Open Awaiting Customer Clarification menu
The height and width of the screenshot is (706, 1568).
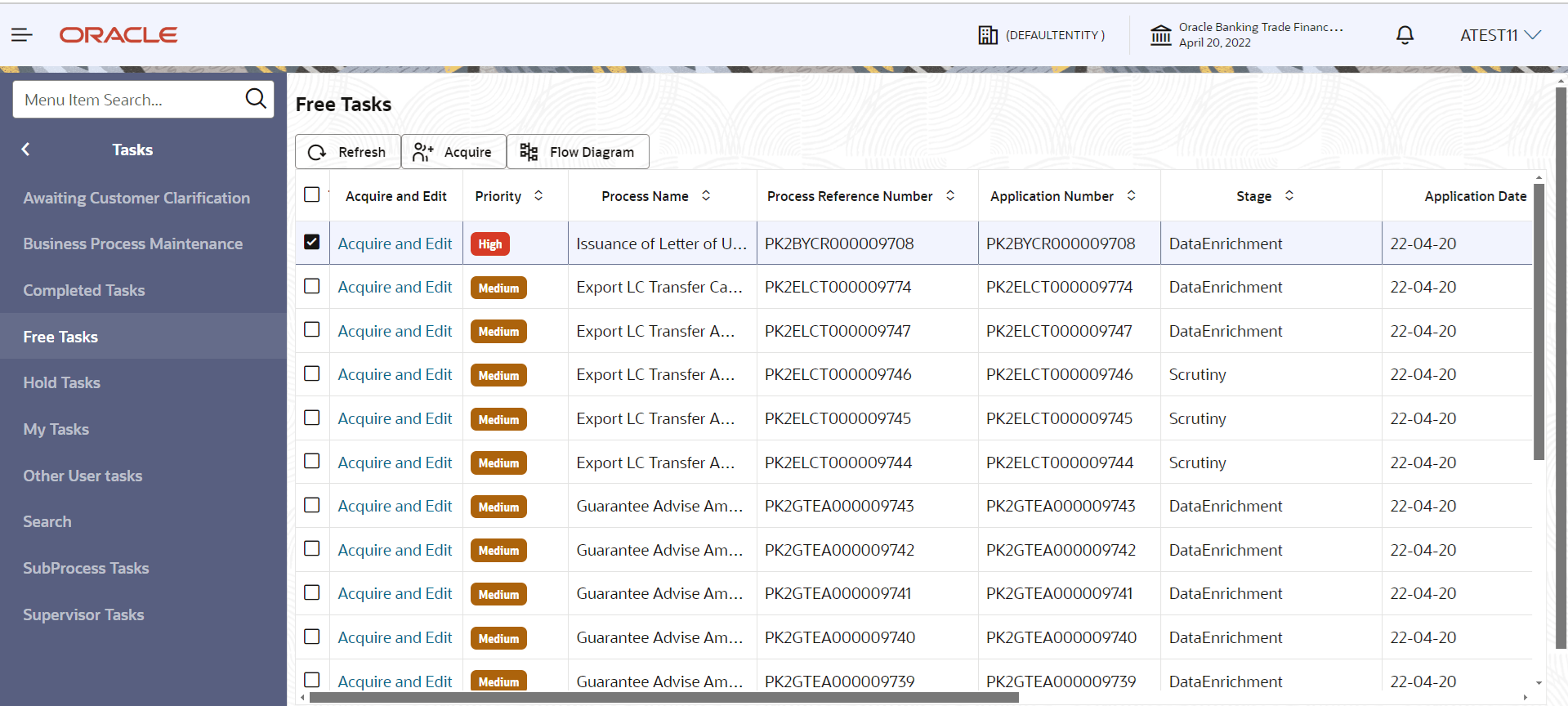pyautogui.click(x=136, y=198)
